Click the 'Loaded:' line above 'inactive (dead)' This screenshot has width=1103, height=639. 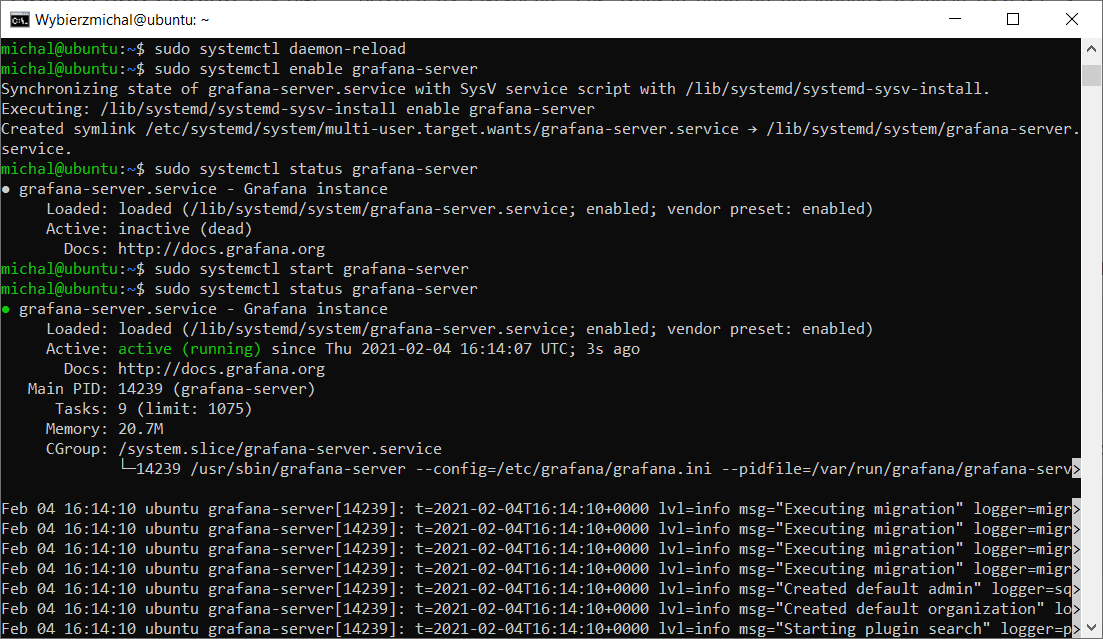pyautogui.click(x=459, y=209)
